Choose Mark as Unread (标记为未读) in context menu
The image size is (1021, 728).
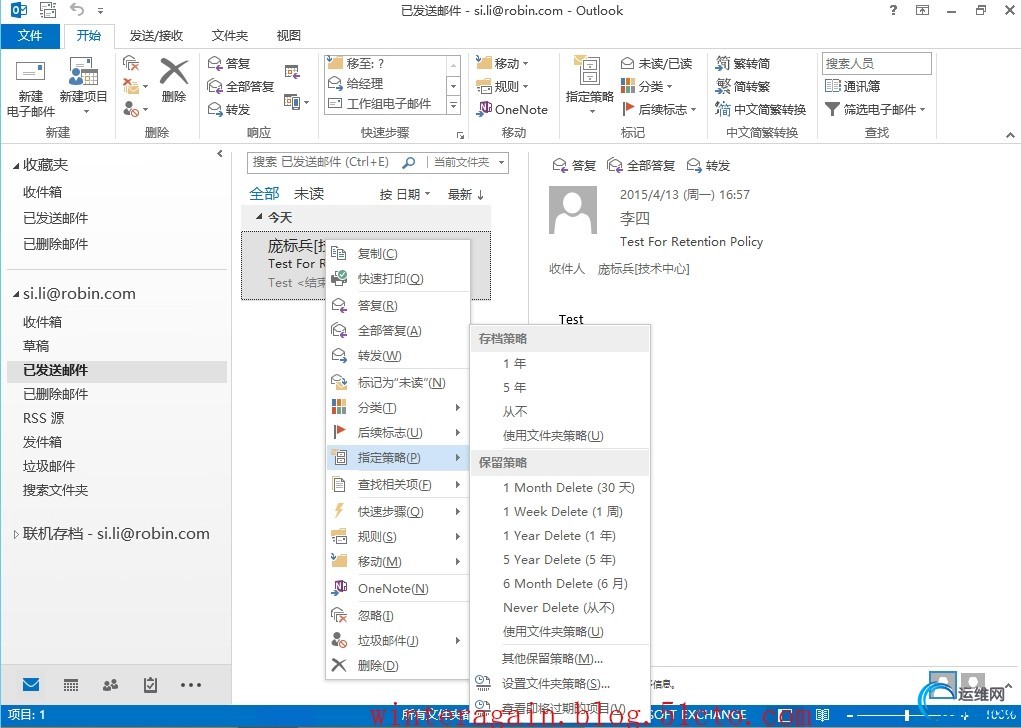397,382
